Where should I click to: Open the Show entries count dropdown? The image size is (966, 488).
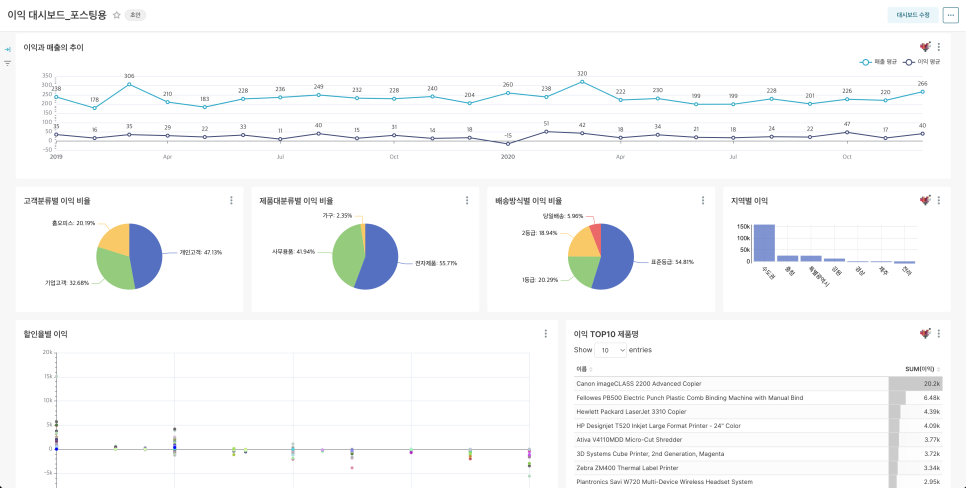[610, 350]
